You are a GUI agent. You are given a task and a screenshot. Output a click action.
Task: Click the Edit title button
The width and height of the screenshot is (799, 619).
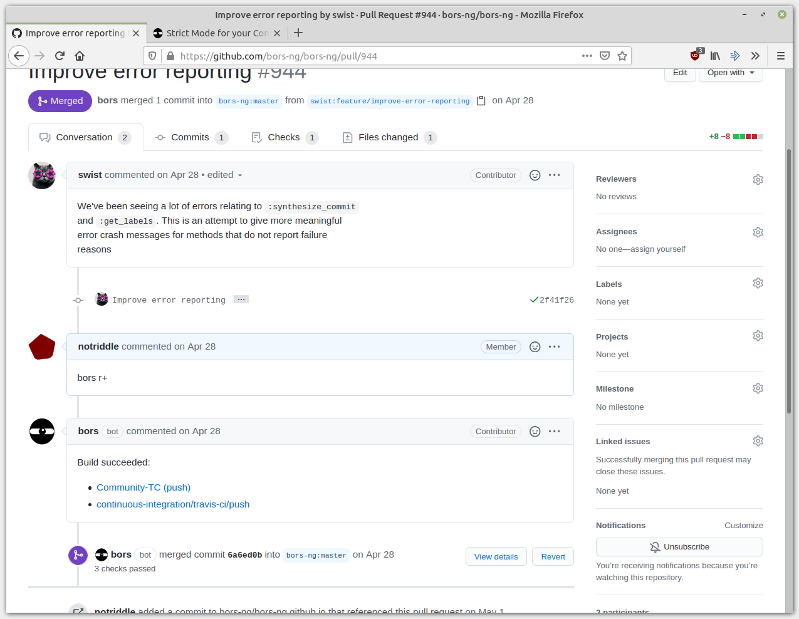680,73
